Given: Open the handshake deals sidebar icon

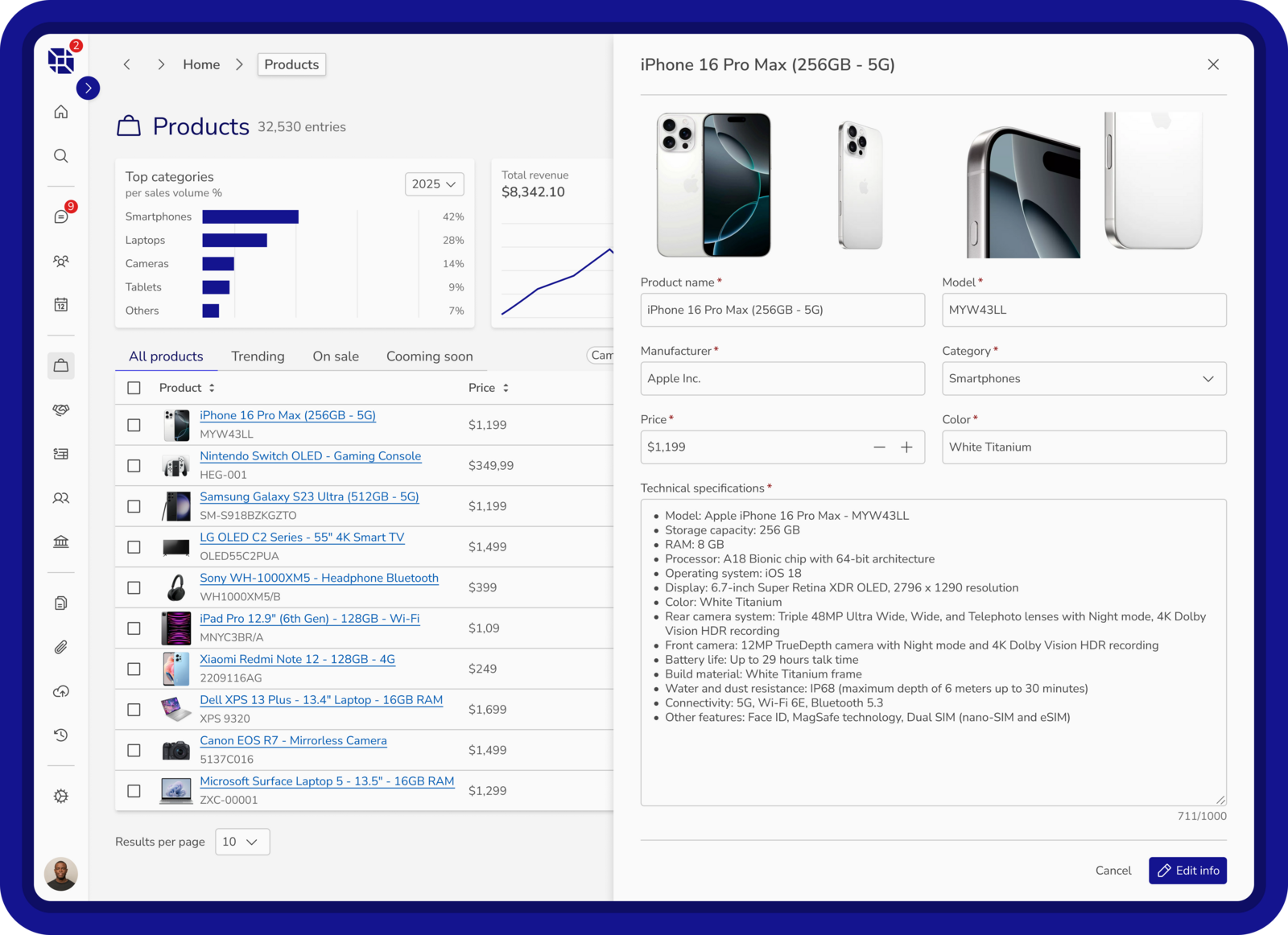Looking at the screenshot, I should point(61,410).
